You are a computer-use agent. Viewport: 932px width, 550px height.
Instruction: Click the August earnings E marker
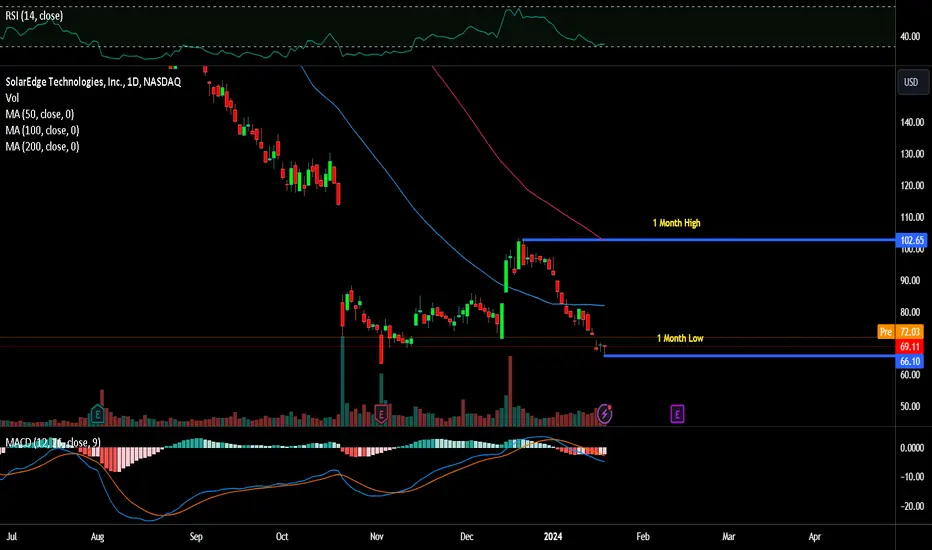point(97,413)
